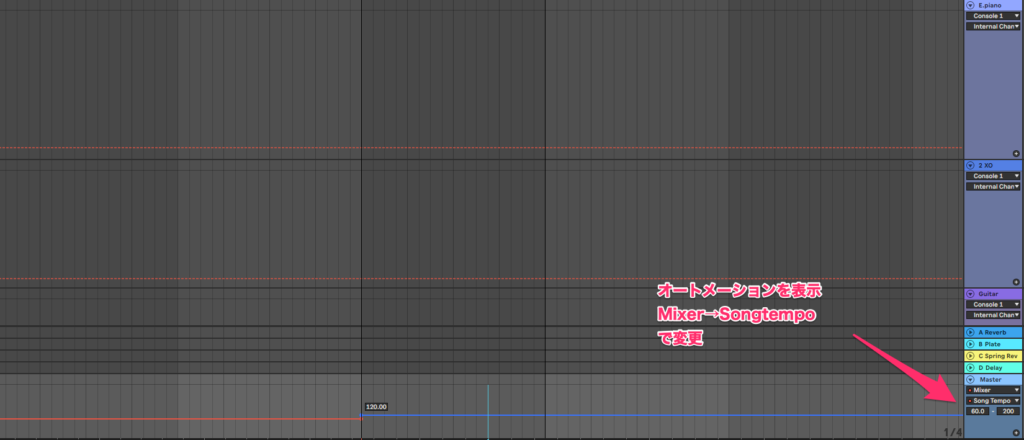
Task: Collapse the Guitar track
Action: 970,293
